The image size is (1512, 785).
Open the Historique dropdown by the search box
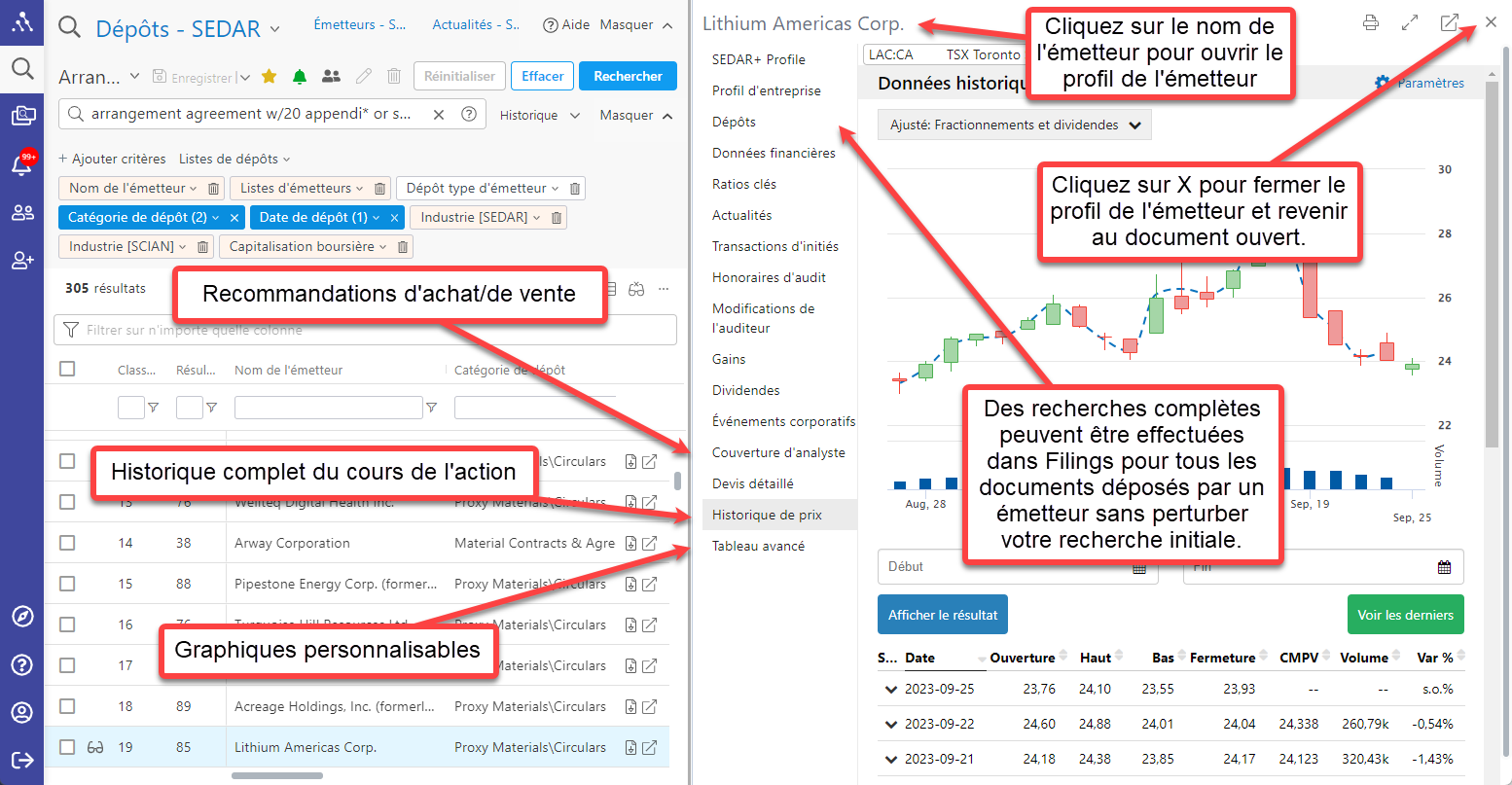[540, 116]
